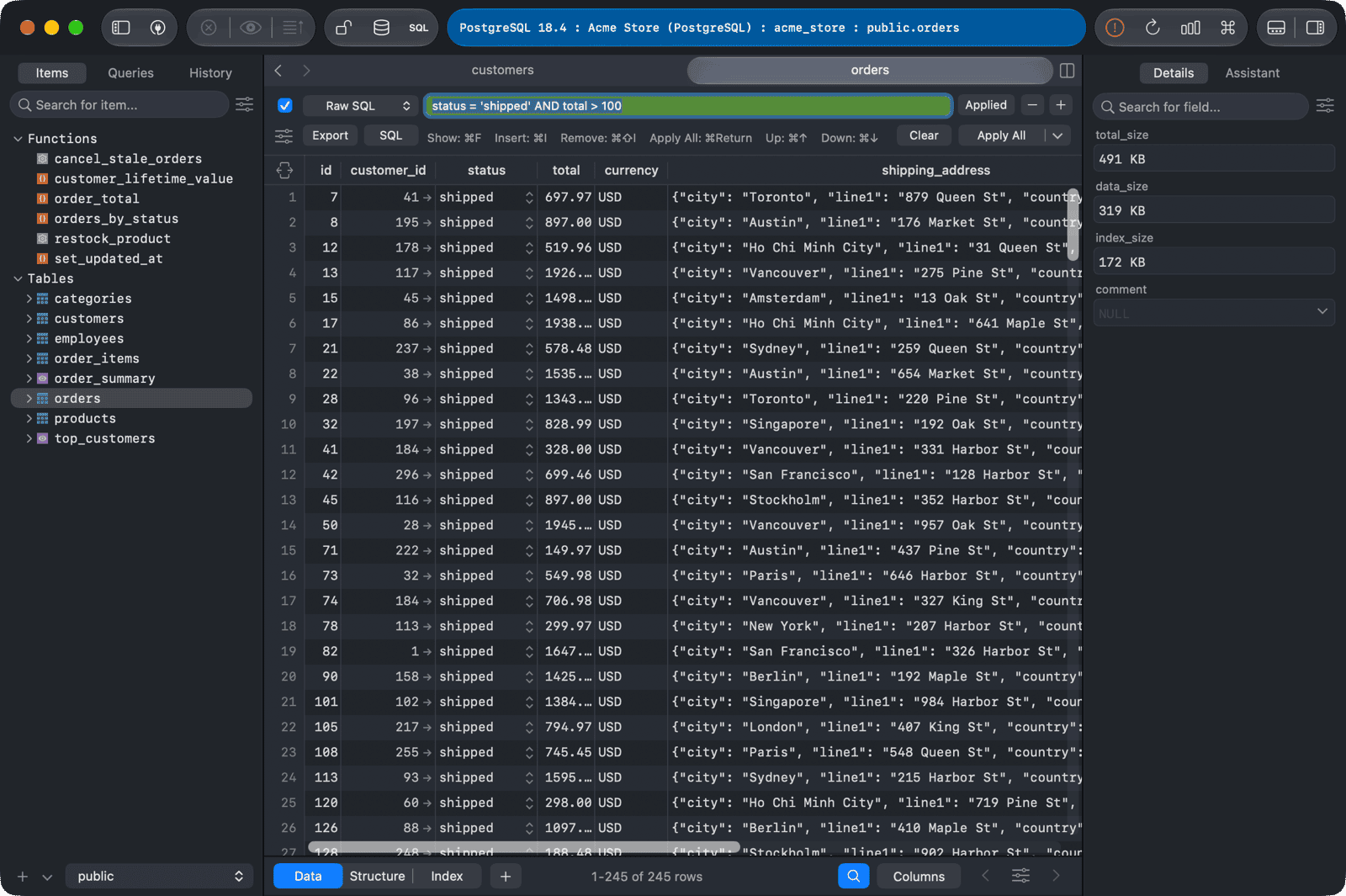Open the bar chart metrics icon

tap(1190, 28)
